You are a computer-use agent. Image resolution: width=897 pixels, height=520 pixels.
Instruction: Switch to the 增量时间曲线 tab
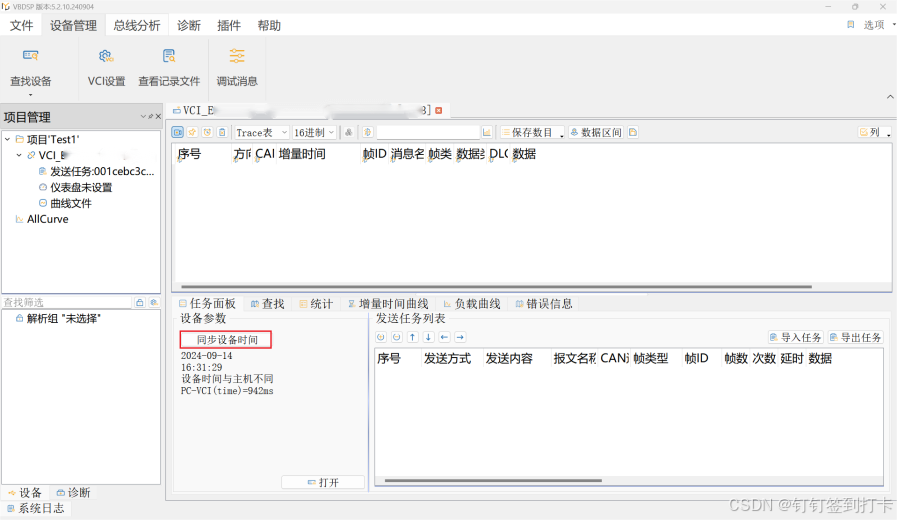click(x=388, y=304)
